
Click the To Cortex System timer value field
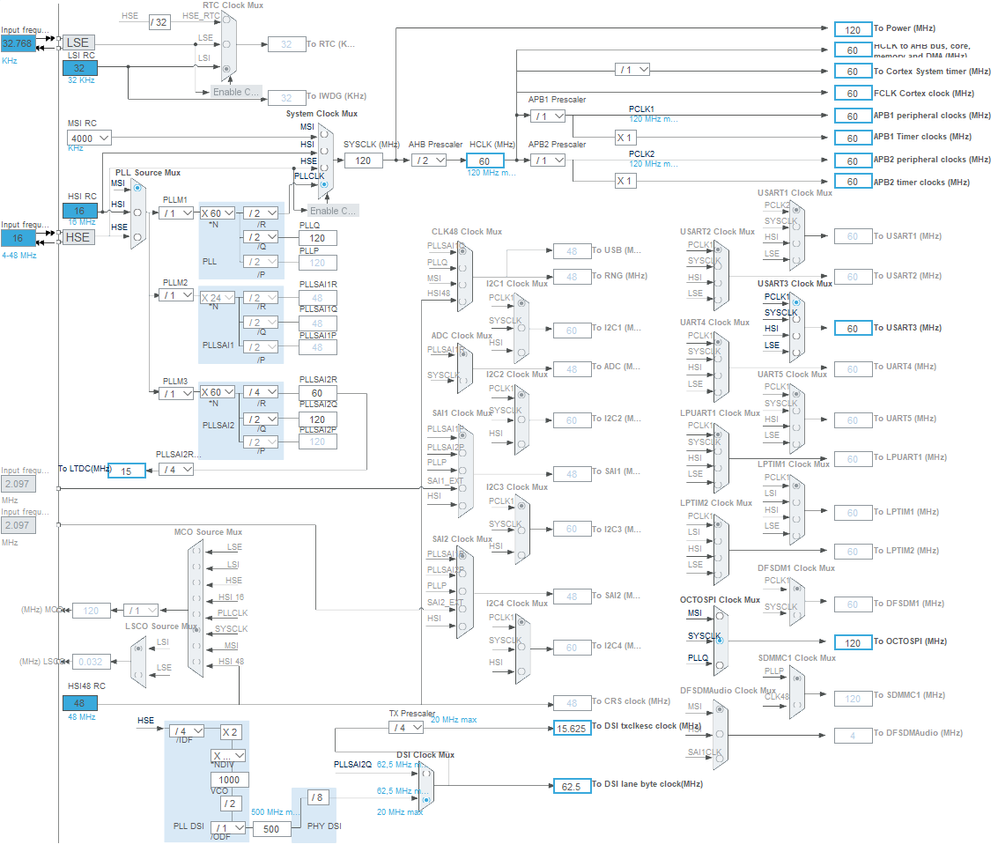pos(853,71)
